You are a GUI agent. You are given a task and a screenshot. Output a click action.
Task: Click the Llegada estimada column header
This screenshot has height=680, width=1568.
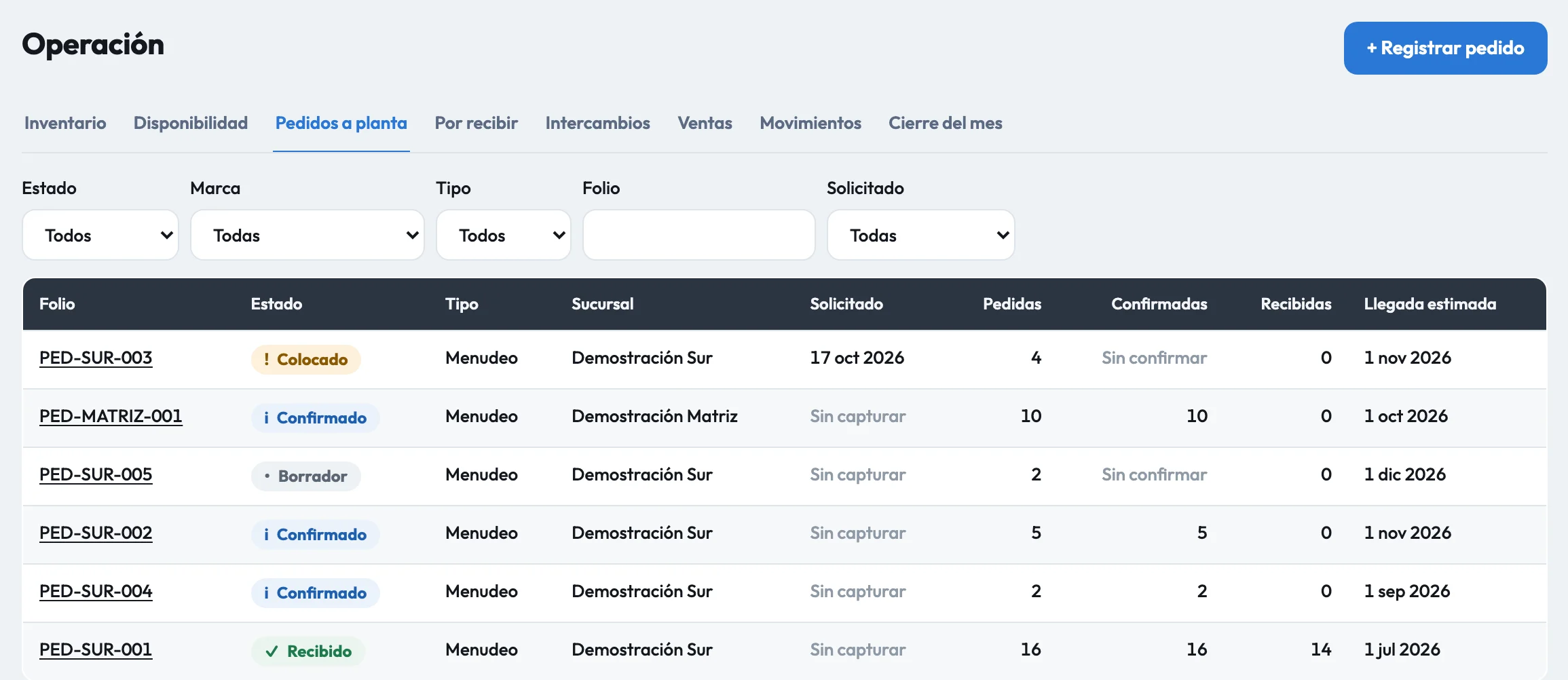coord(1430,304)
